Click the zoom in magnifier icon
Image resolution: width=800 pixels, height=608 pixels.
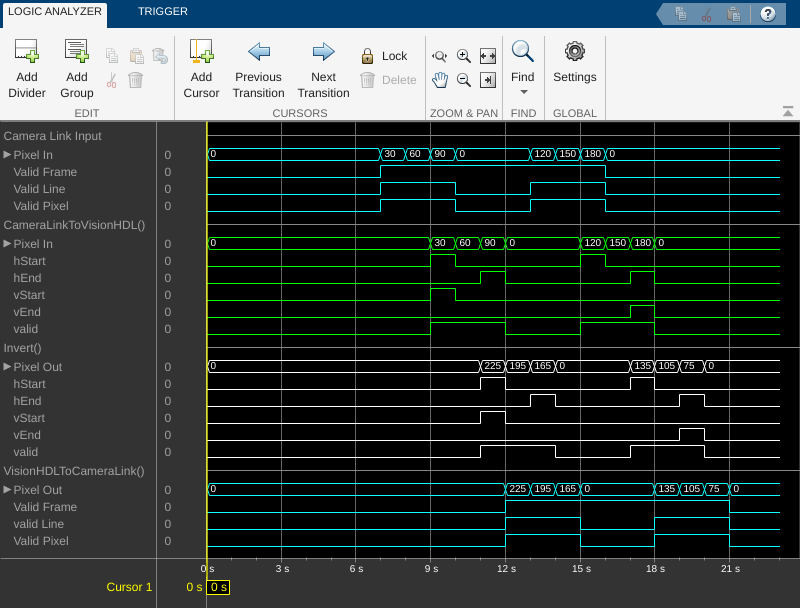pyautogui.click(x=464, y=56)
